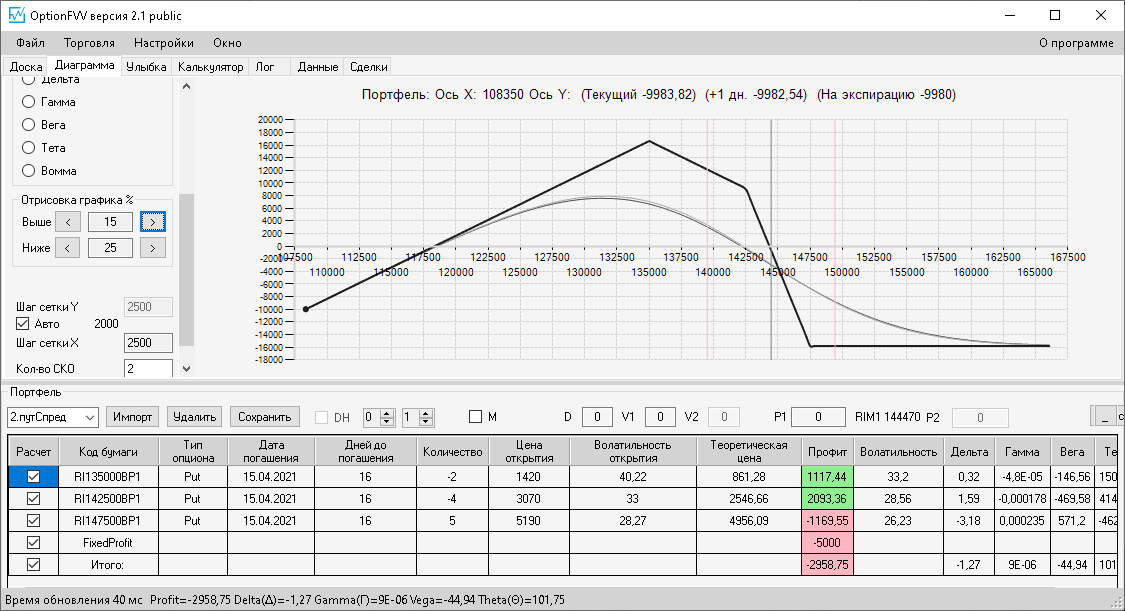Image resolution: width=1125 pixels, height=611 pixels.
Task: Switch to the Доска tab
Action: (26, 67)
